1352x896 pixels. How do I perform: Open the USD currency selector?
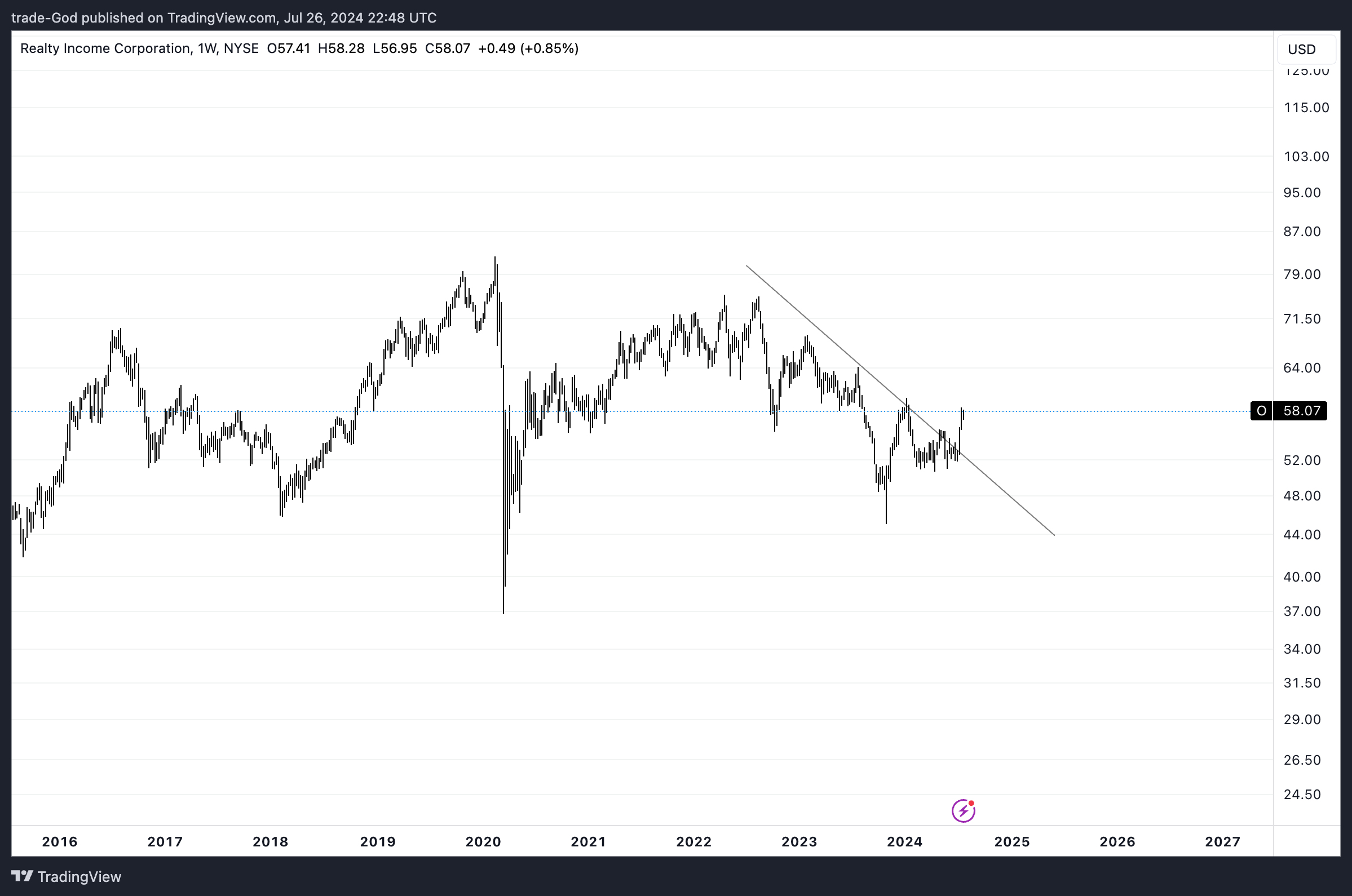(1306, 49)
